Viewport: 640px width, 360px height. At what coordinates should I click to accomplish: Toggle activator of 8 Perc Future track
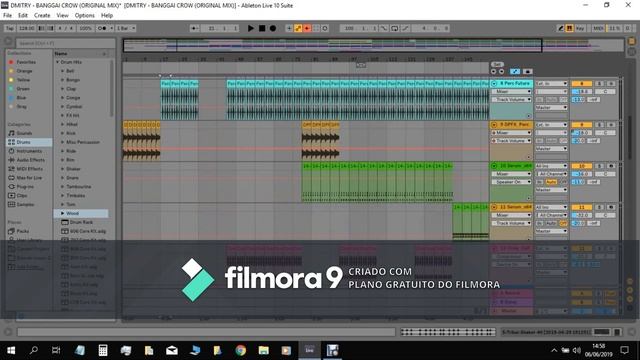pyautogui.click(x=582, y=84)
